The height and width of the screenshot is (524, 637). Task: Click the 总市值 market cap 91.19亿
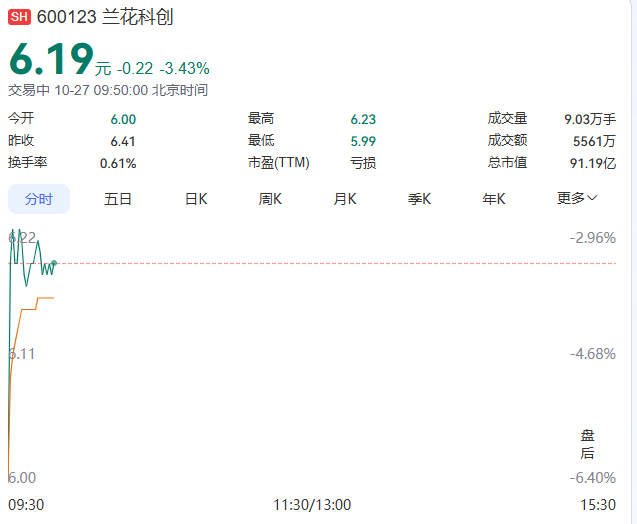[x=593, y=163]
